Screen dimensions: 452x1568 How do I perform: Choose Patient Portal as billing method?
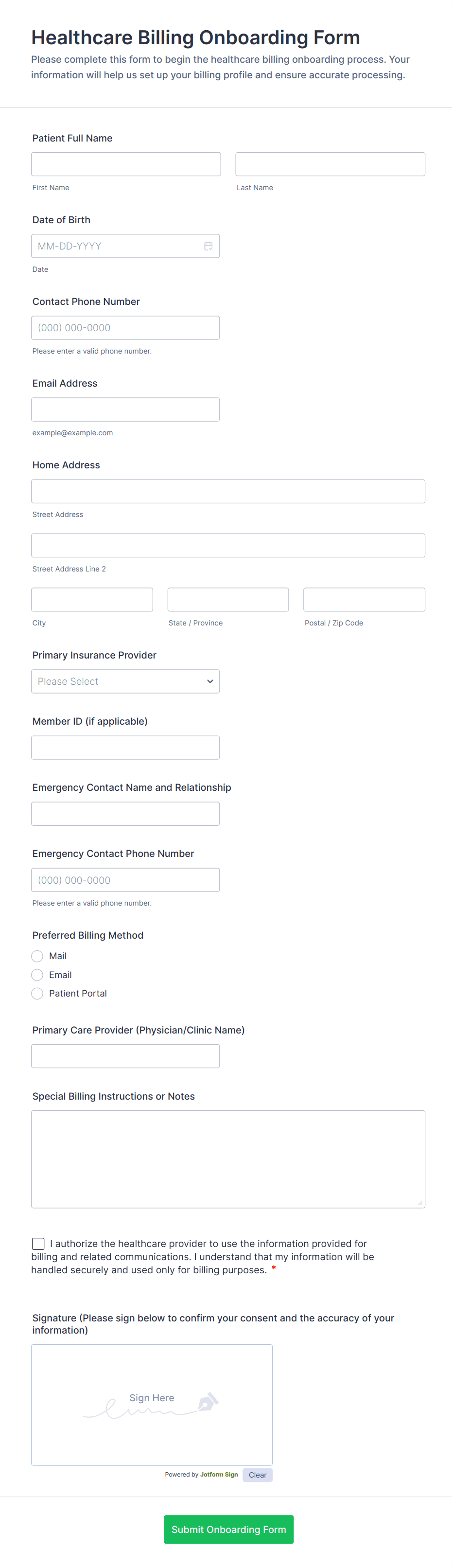(x=36, y=993)
